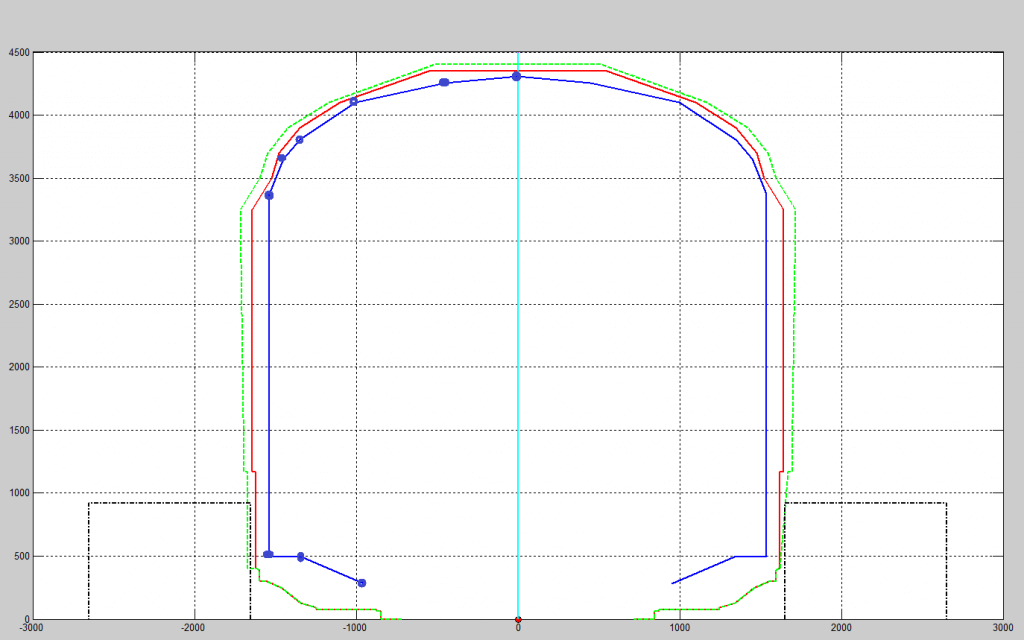This screenshot has width=1024, height=640.
Task: Click the y-axis tick label 4500
Action: tap(18, 53)
